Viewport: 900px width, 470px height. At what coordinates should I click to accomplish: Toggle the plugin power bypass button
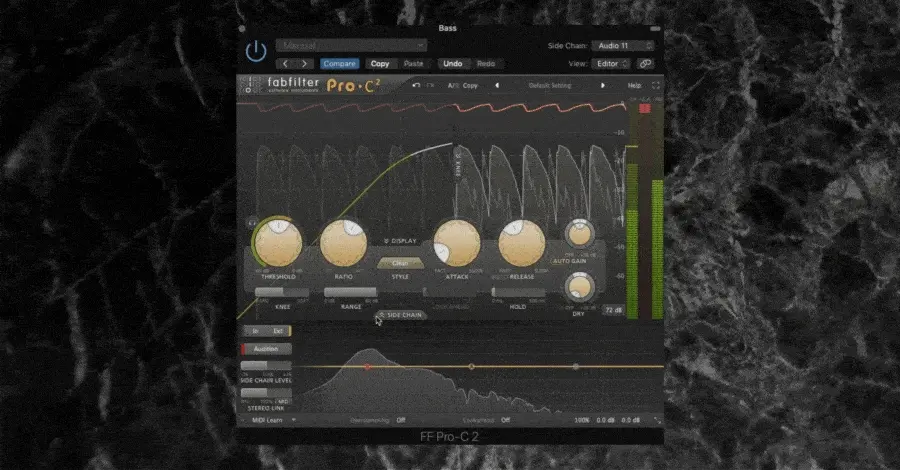(256, 52)
